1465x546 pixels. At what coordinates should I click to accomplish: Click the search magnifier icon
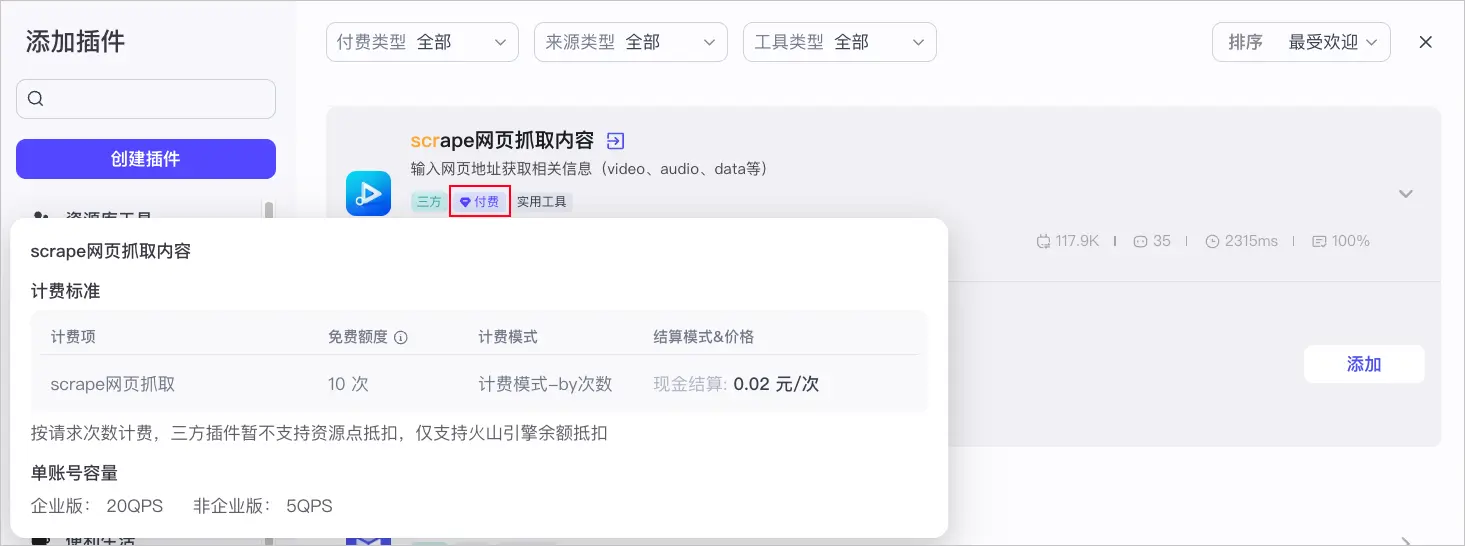pos(36,99)
